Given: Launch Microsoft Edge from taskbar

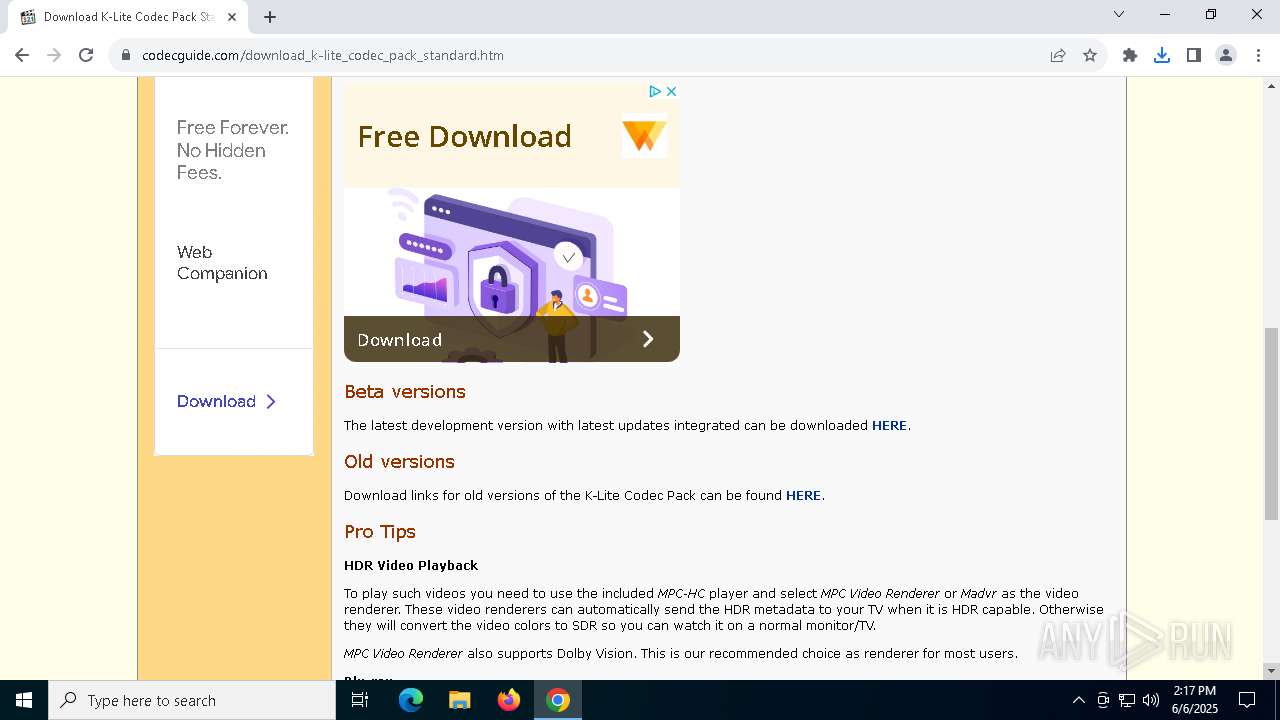Looking at the screenshot, I should pyautogui.click(x=411, y=700).
